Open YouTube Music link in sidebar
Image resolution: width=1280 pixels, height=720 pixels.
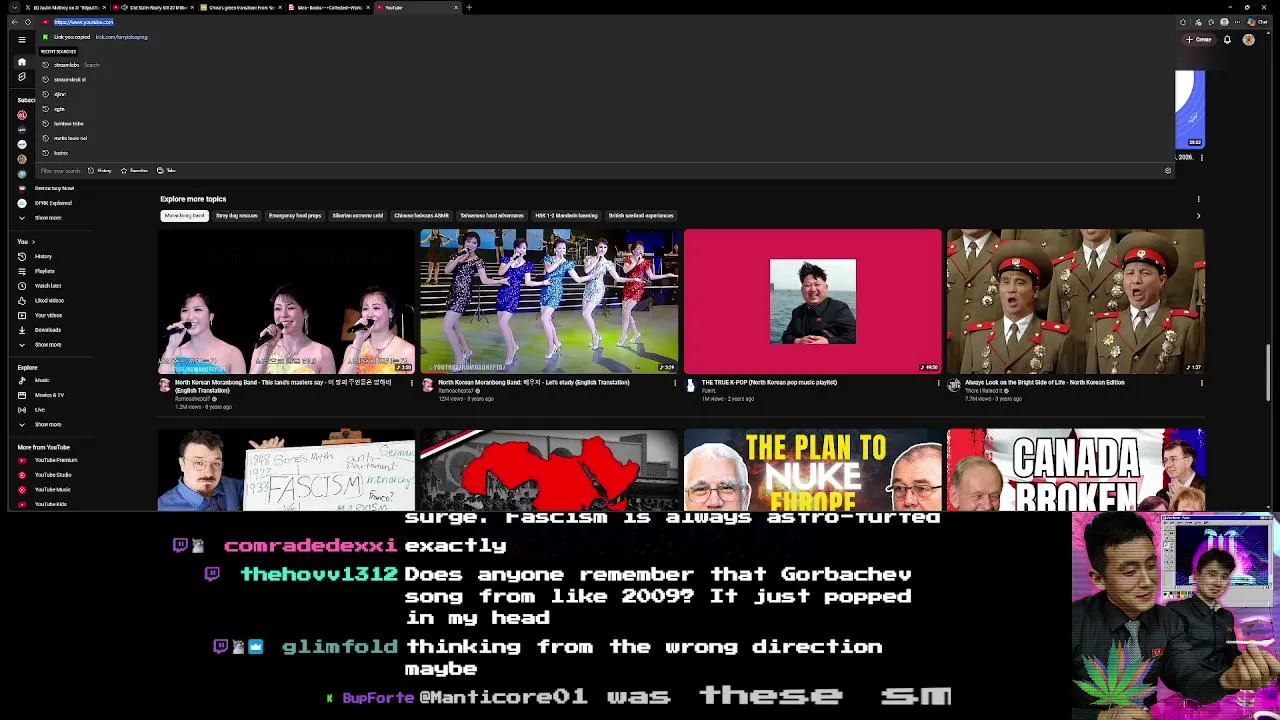pos(44,489)
